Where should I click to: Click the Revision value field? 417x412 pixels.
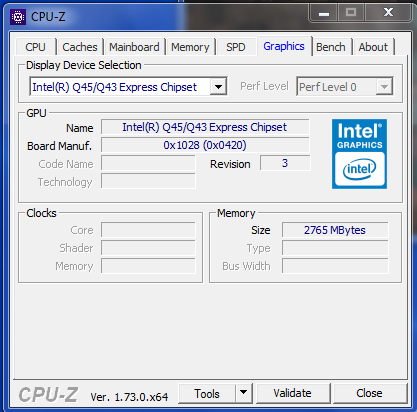coord(285,163)
